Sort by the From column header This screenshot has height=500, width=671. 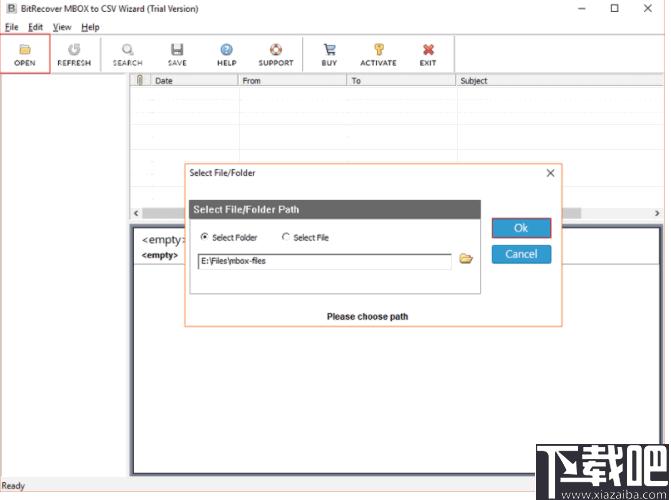[292, 80]
